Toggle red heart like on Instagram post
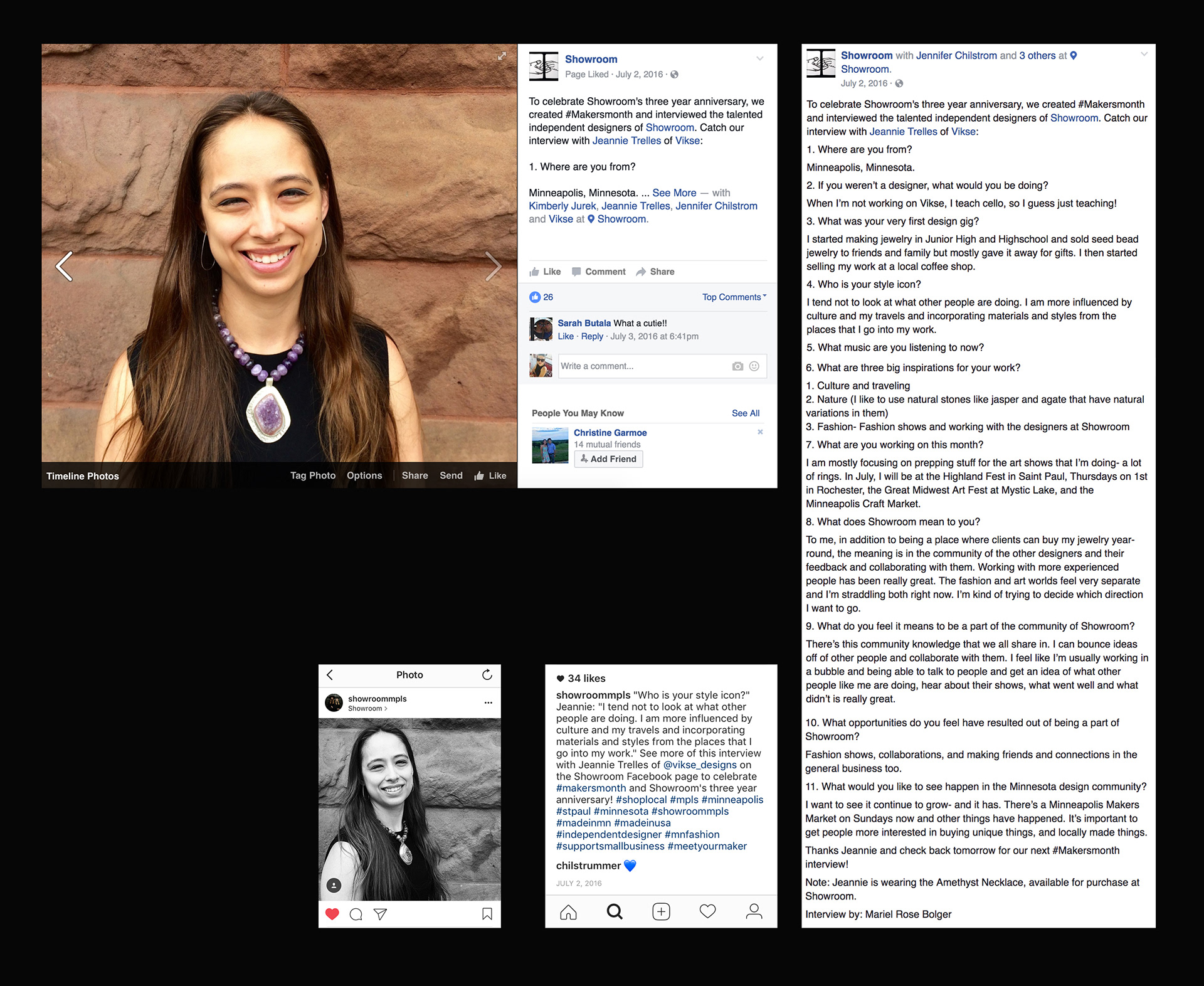Viewport: 1204px width, 986px height. (x=332, y=914)
